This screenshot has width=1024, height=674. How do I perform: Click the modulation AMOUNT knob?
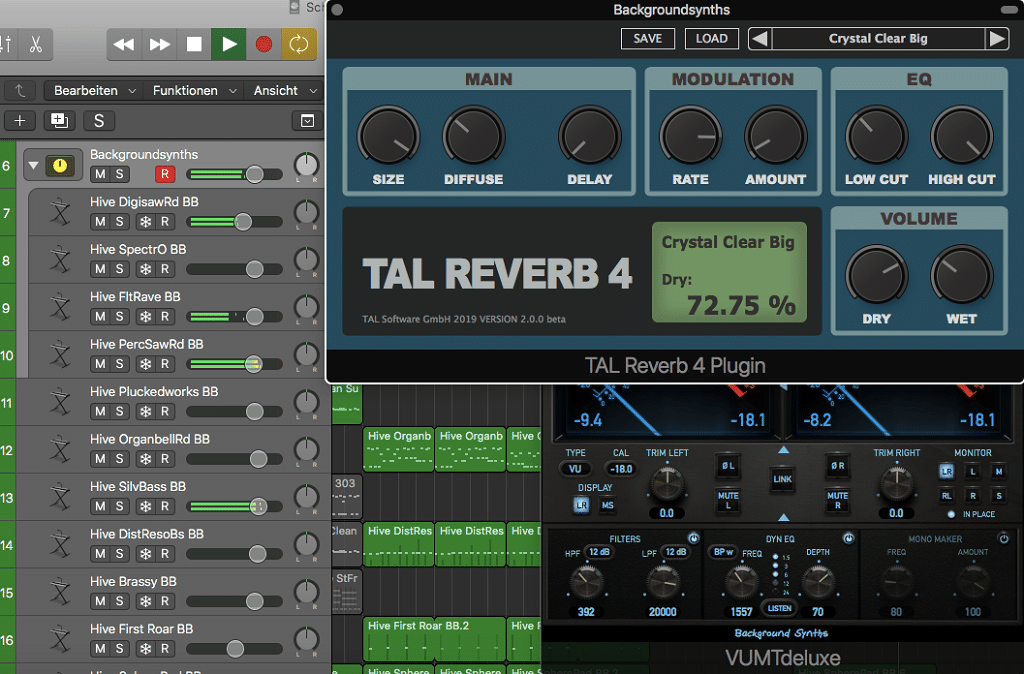776,136
